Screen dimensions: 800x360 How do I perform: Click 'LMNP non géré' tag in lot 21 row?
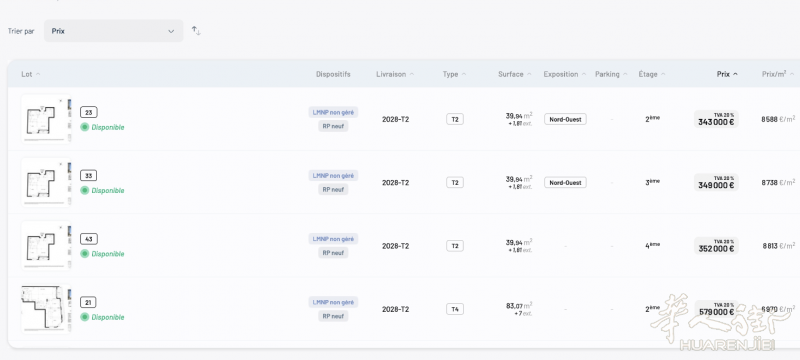[x=333, y=302]
